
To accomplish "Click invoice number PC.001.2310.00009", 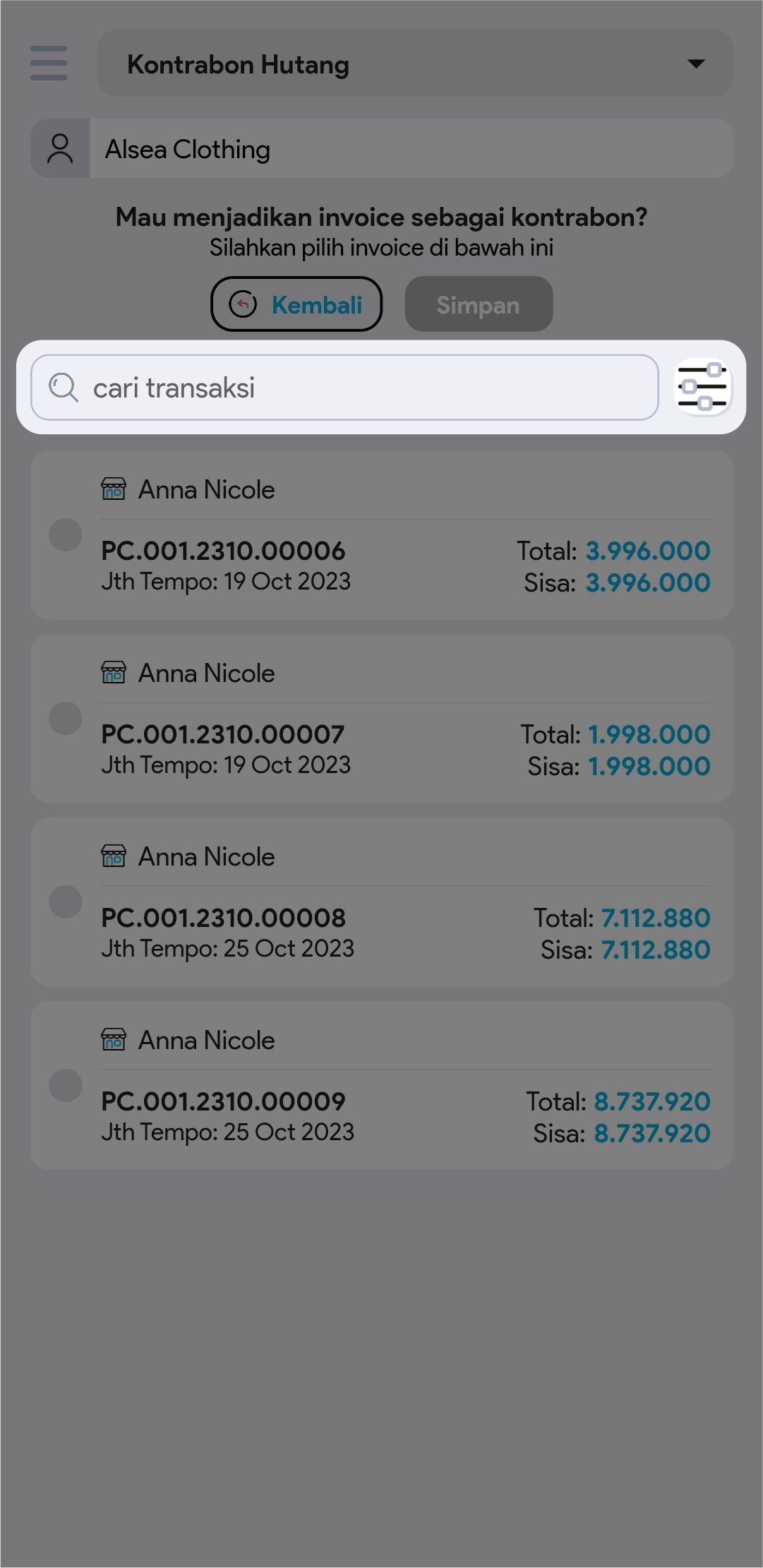I will (223, 1101).
